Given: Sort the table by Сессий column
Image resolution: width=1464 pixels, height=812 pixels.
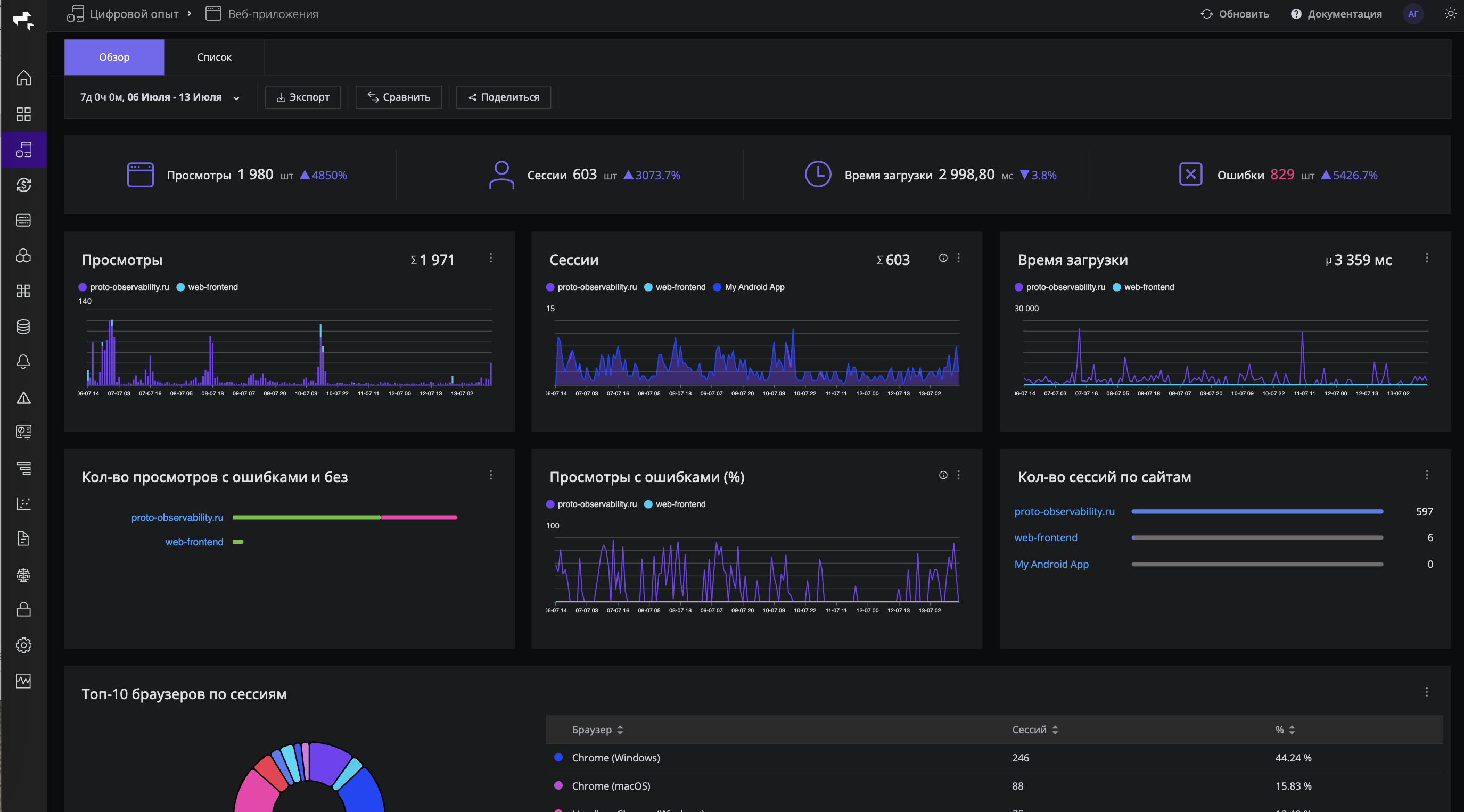Looking at the screenshot, I should click(1035, 730).
